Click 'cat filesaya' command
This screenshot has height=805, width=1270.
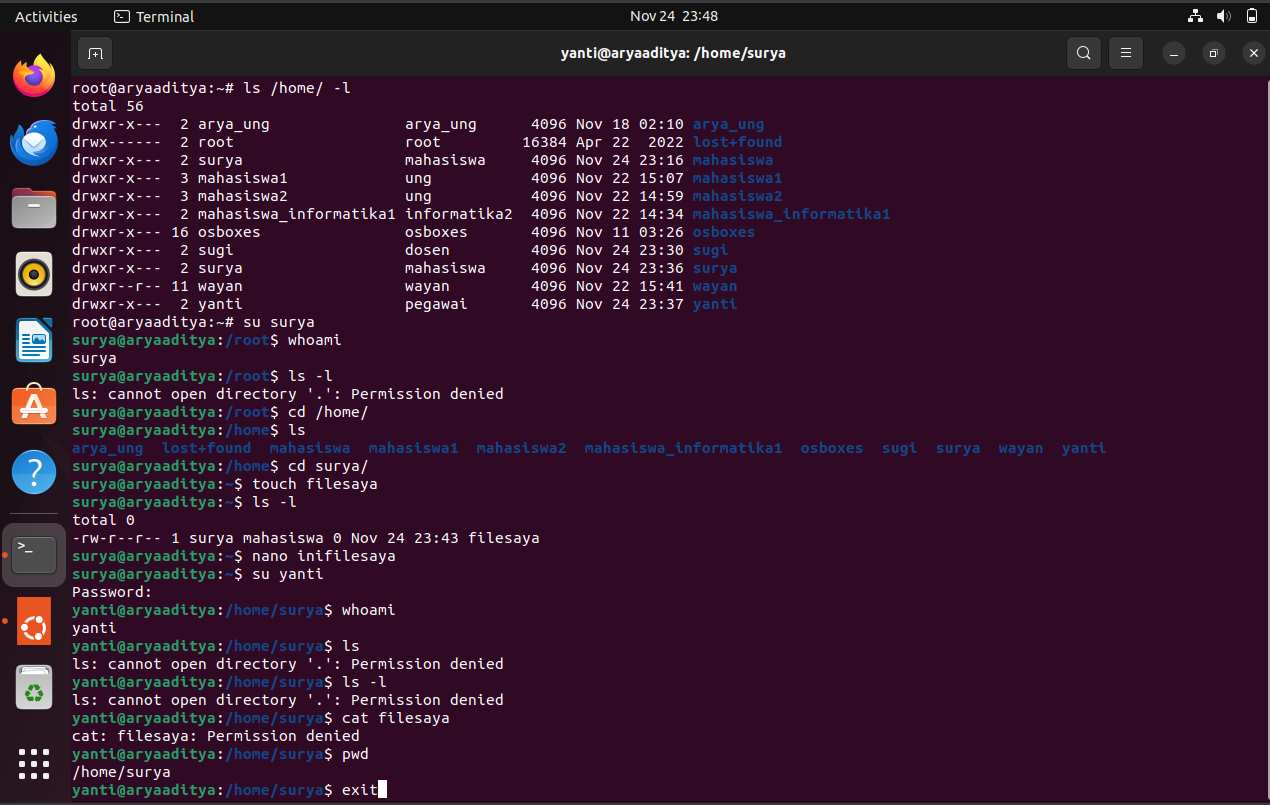[396, 718]
